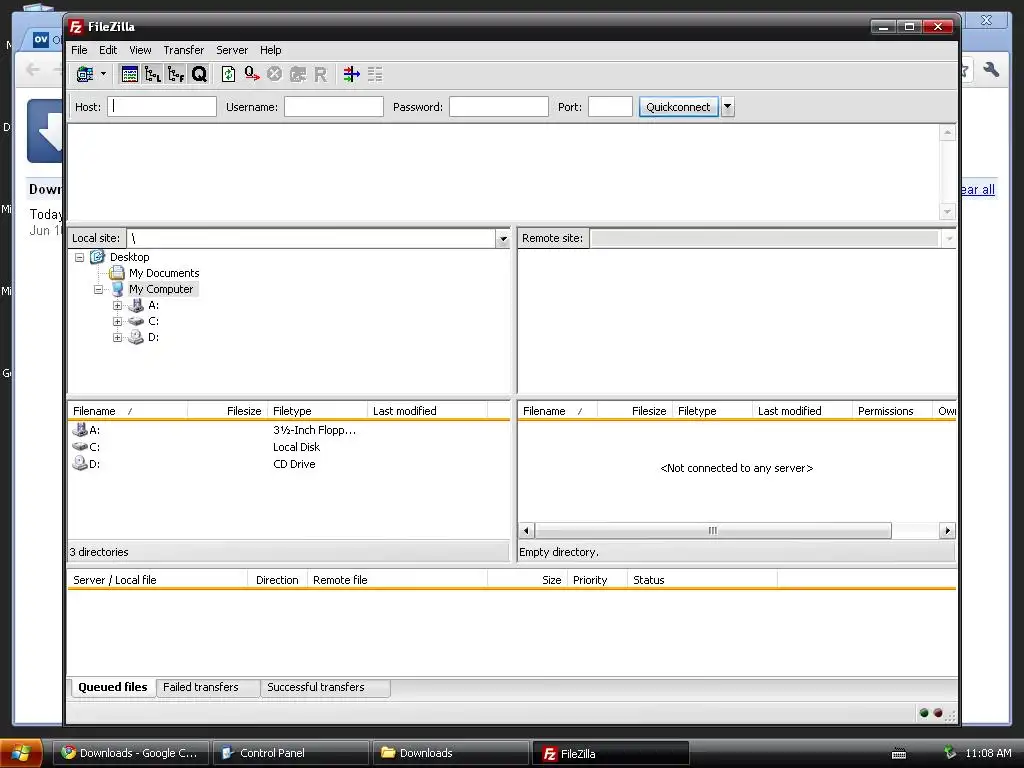Open the Help menu
1024x768 pixels.
pos(270,50)
